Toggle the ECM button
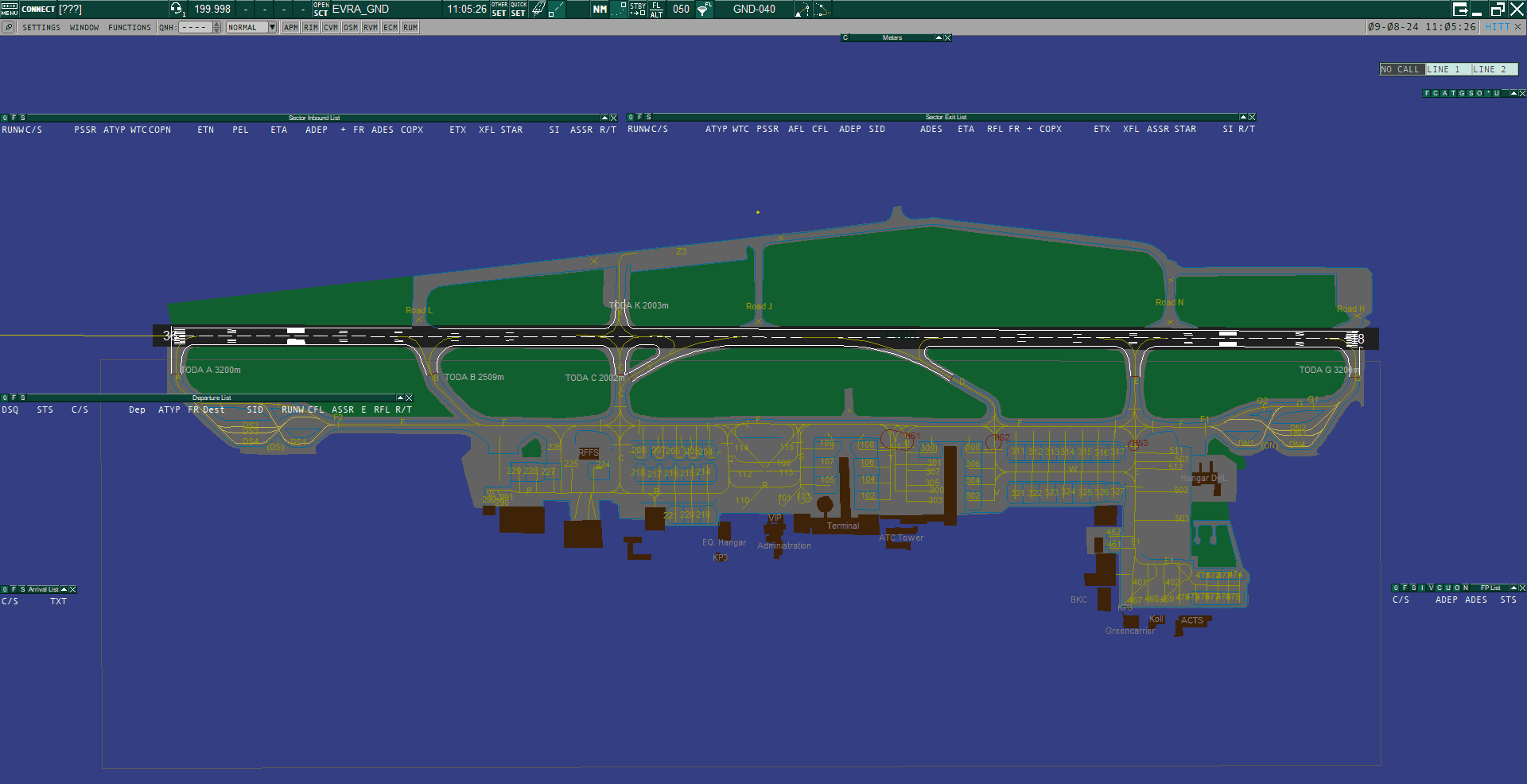Image resolution: width=1527 pixels, height=784 pixels. tap(390, 27)
